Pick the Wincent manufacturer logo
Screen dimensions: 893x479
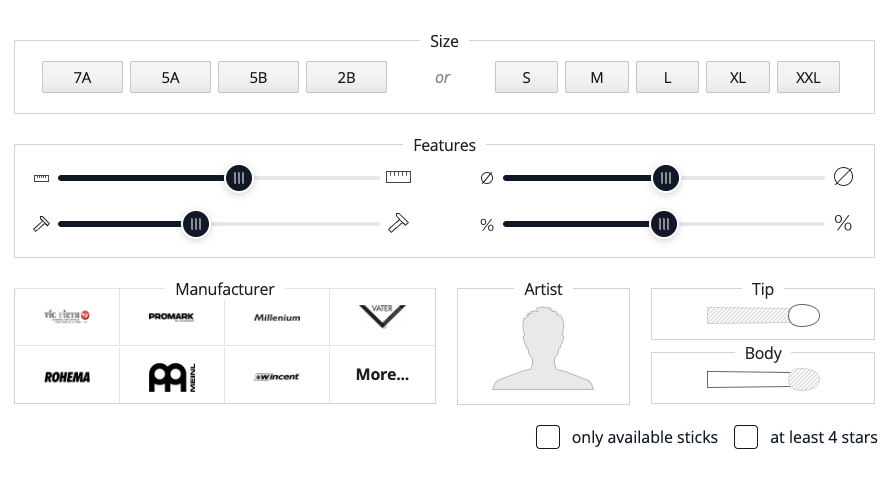click(x=277, y=376)
